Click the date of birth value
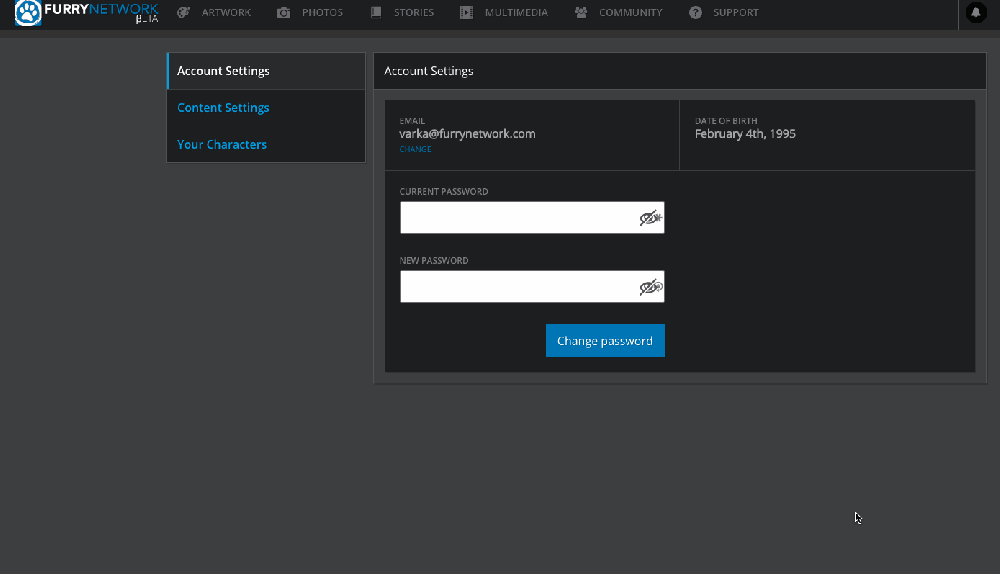The height and width of the screenshot is (574, 1000). (x=745, y=134)
